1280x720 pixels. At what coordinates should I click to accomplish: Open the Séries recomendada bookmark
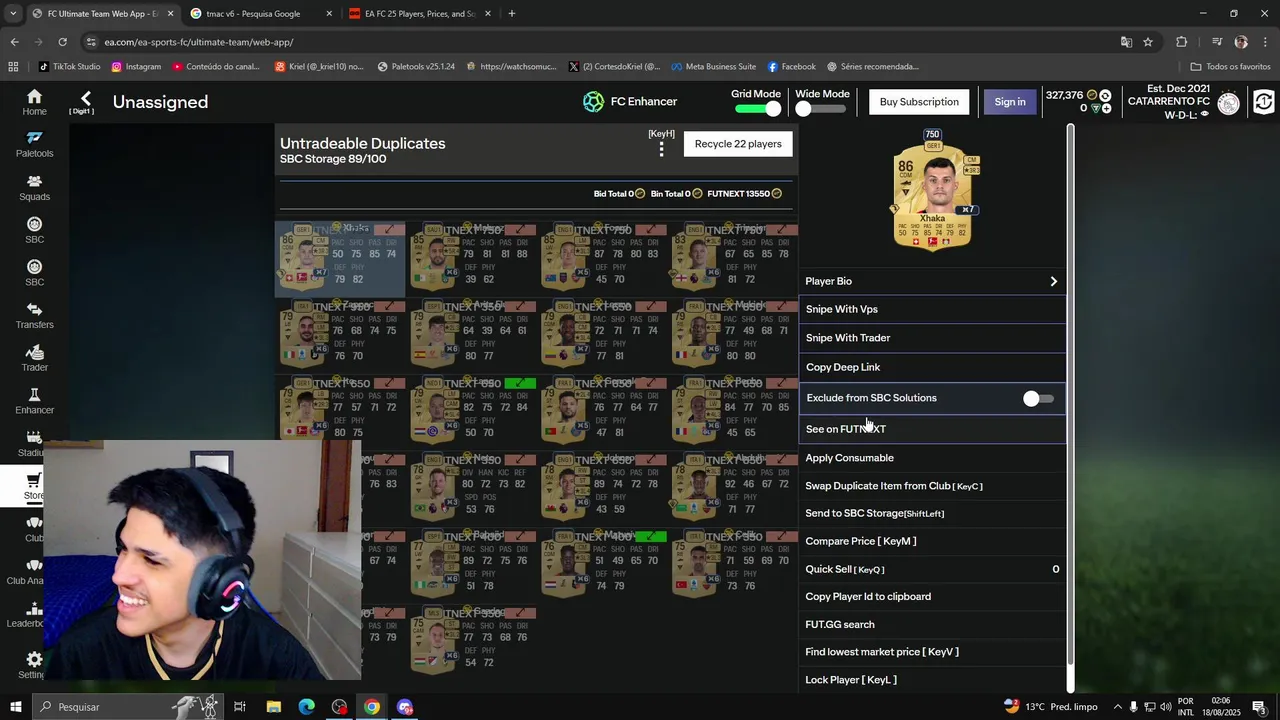click(873, 67)
